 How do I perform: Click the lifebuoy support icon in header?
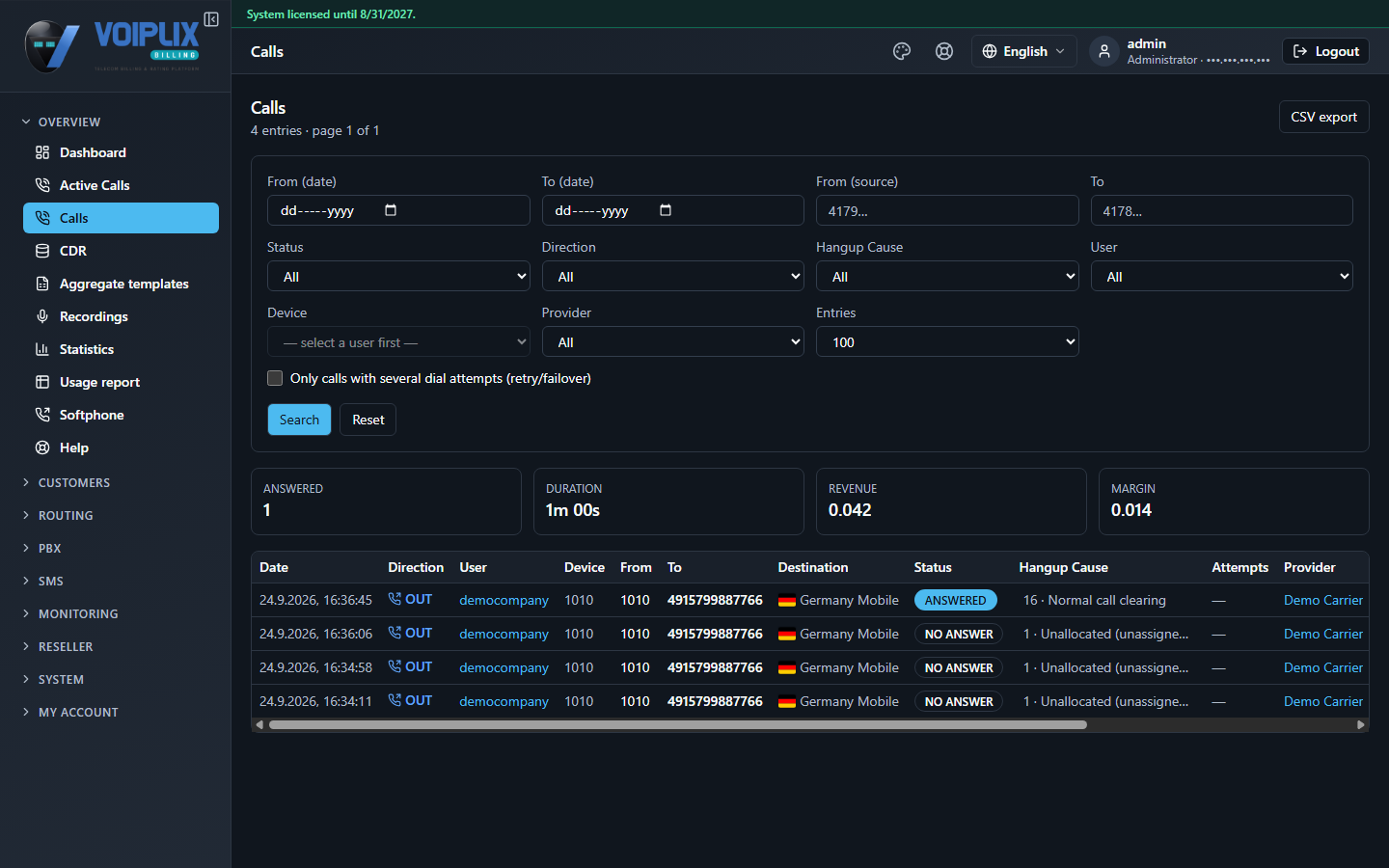944,51
